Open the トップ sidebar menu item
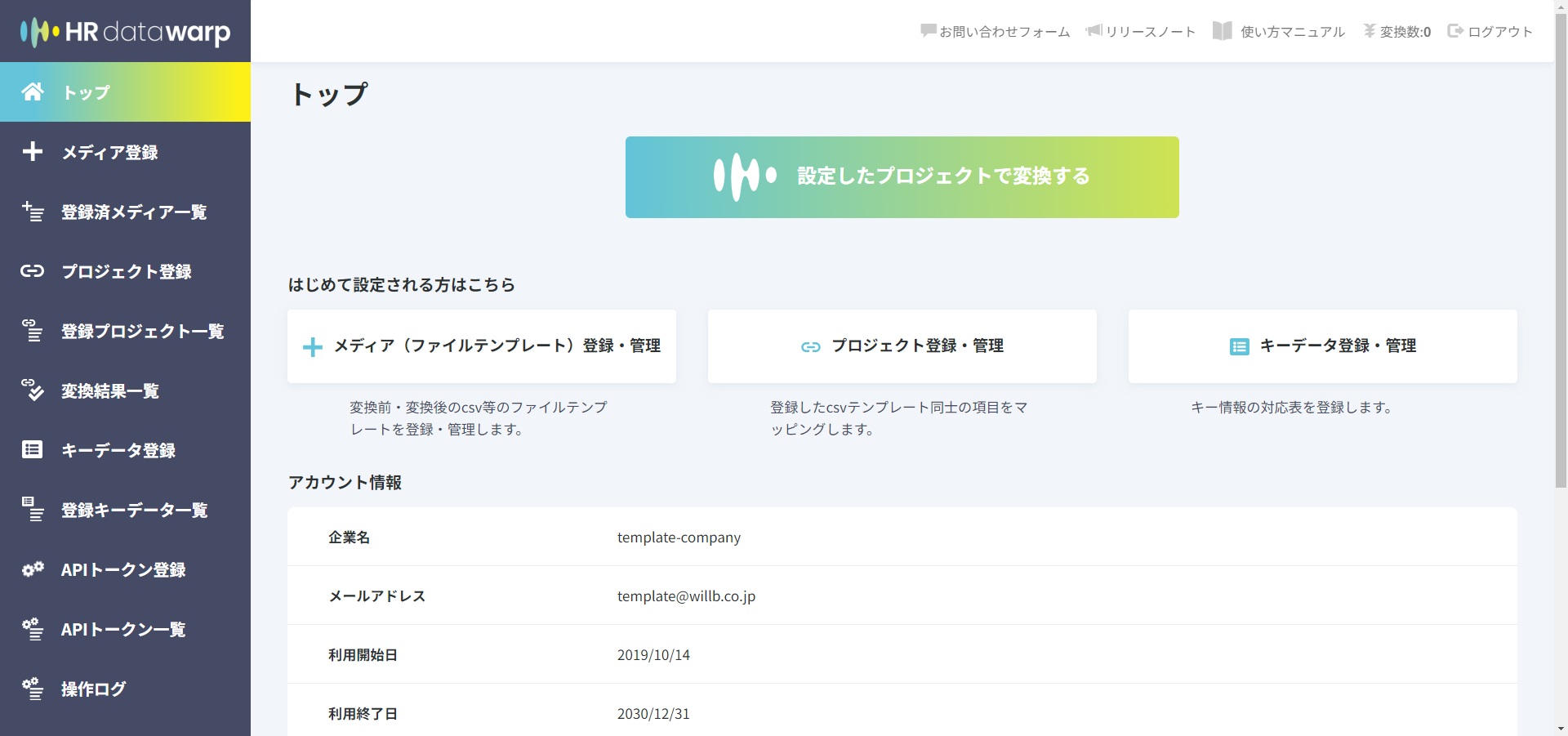 (x=125, y=92)
